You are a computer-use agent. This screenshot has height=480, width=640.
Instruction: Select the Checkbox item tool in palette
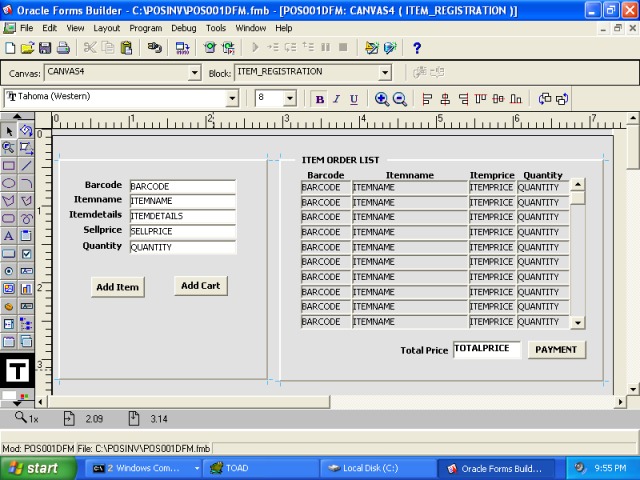coord(27,254)
